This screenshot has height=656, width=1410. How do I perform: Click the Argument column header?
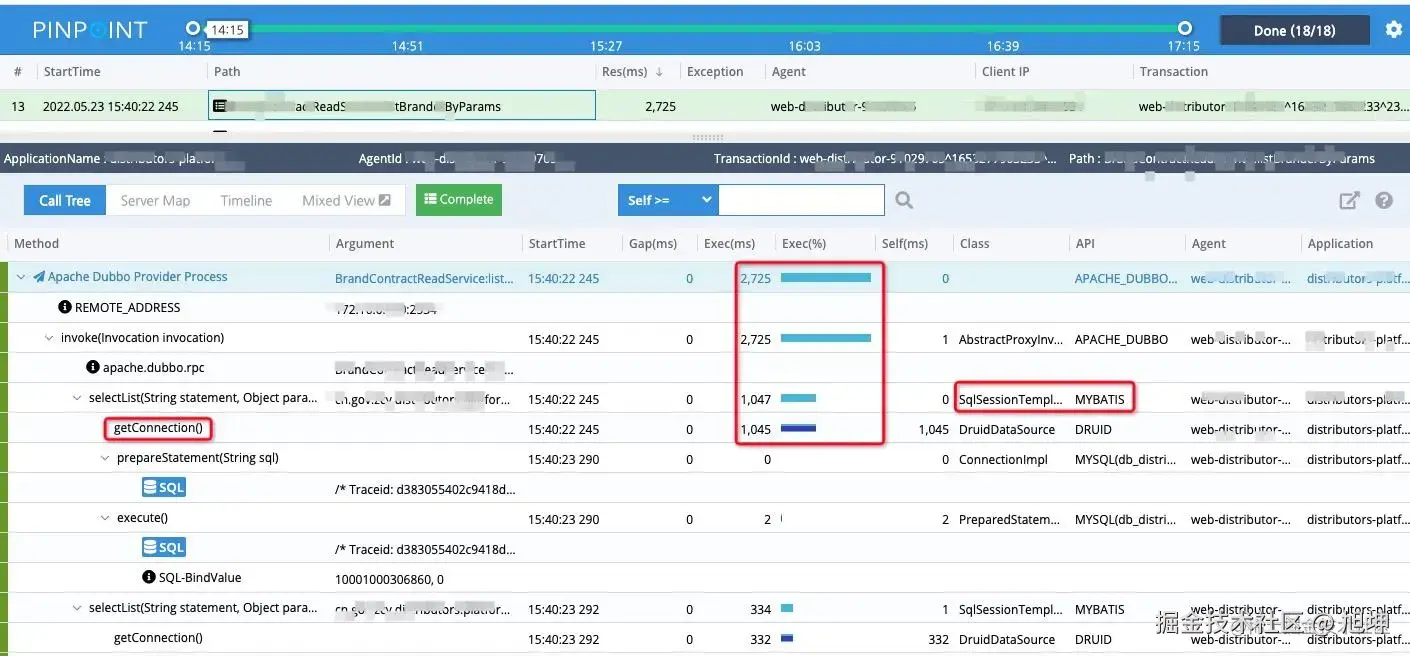tap(365, 243)
